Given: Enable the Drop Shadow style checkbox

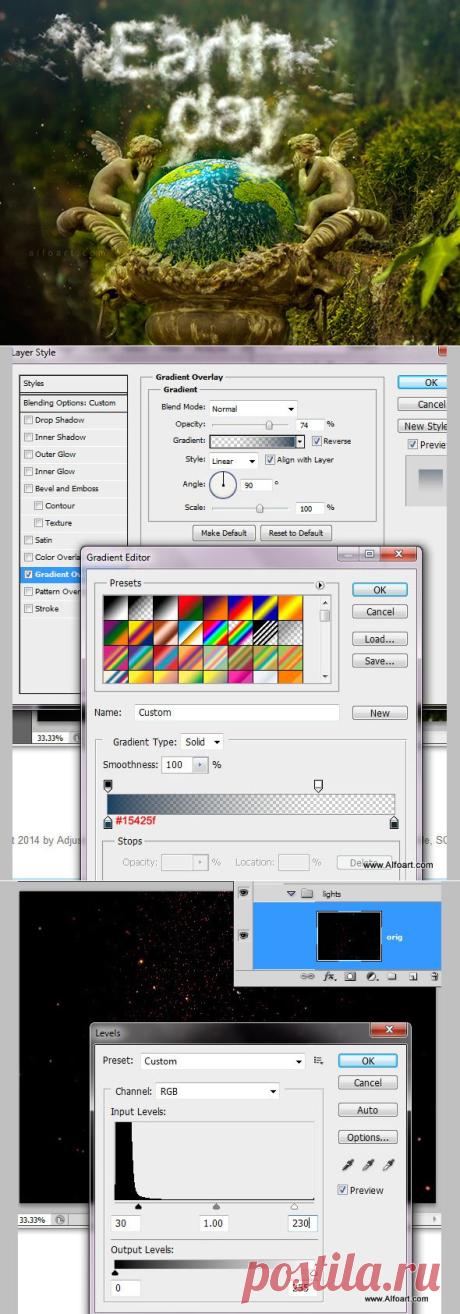Looking at the screenshot, I should pyautogui.click(x=27, y=420).
